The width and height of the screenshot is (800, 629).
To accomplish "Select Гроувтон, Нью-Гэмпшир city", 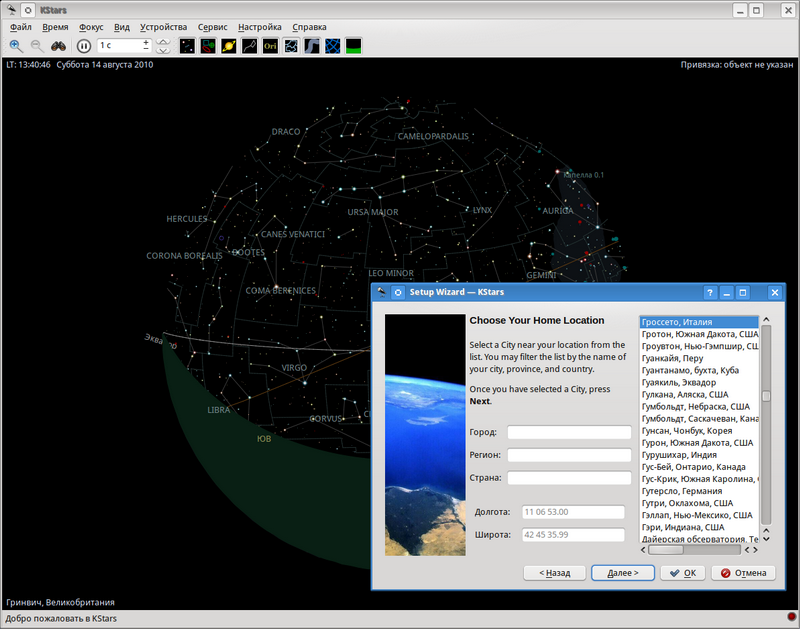I will (699, 346).
